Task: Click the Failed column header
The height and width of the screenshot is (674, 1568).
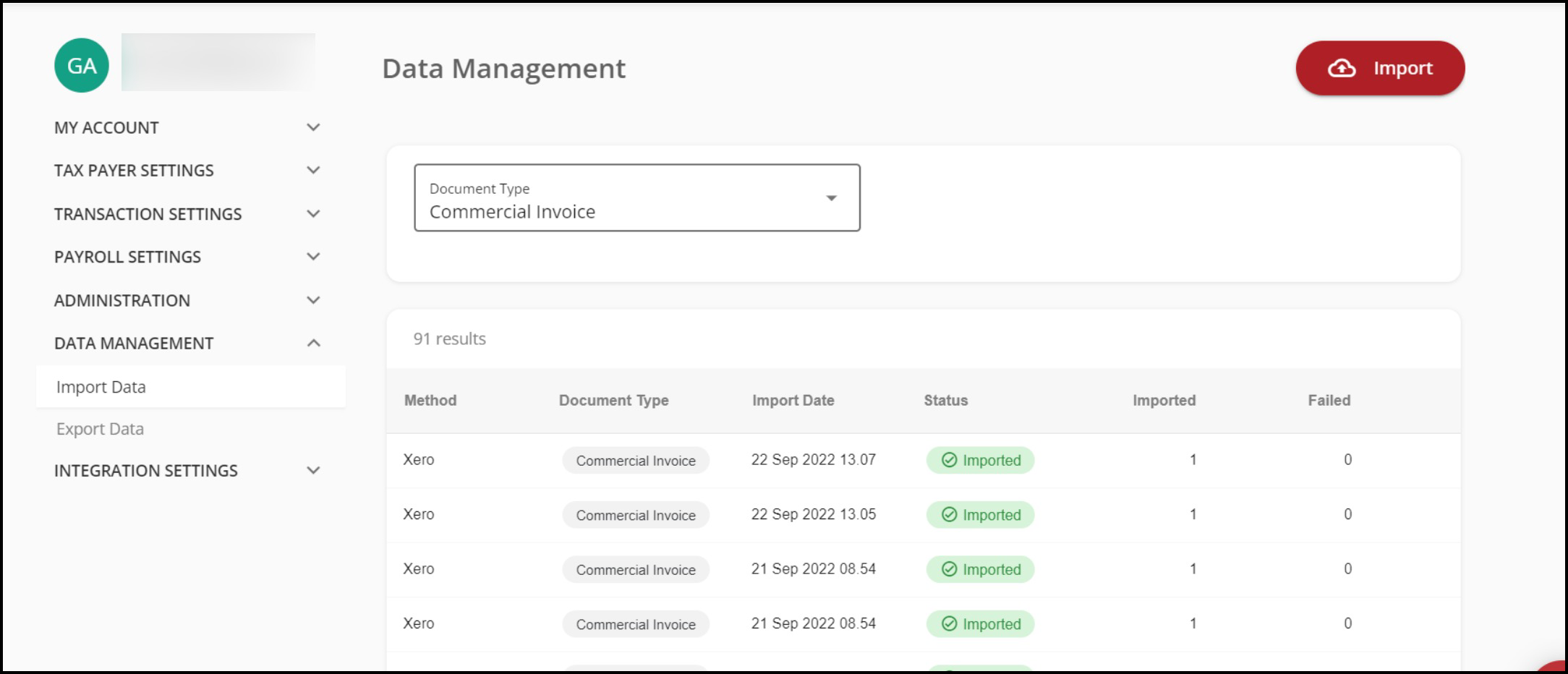Action: pyautogui.click(x=1329, y=401)
